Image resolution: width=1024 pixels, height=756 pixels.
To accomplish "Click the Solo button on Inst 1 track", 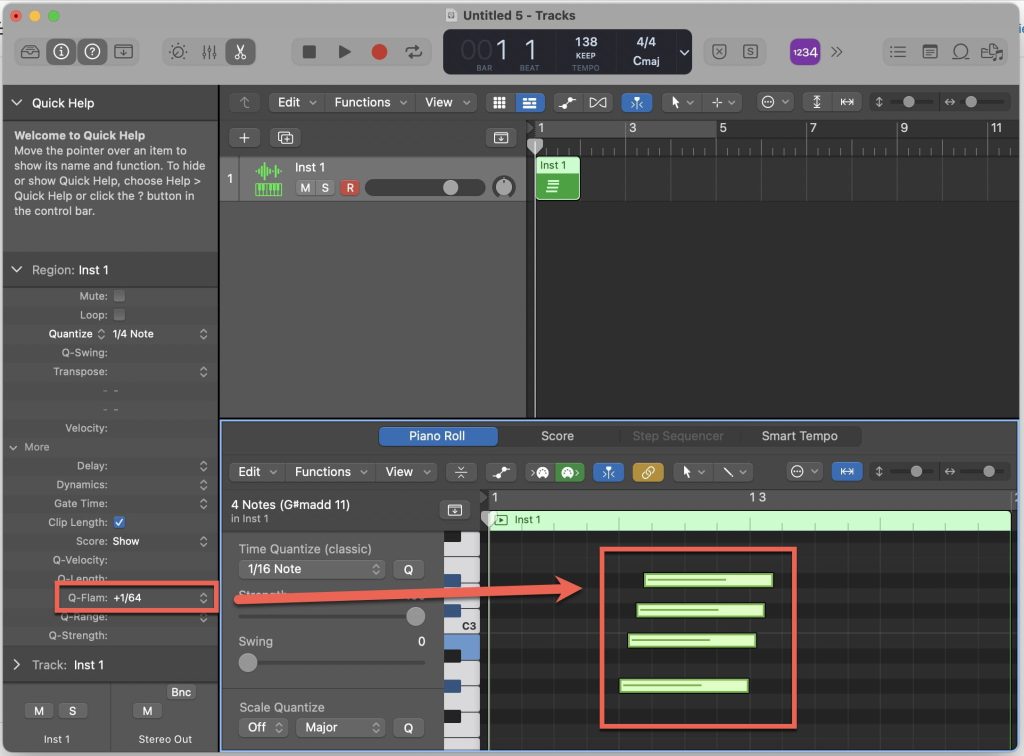I will point(324,188).
